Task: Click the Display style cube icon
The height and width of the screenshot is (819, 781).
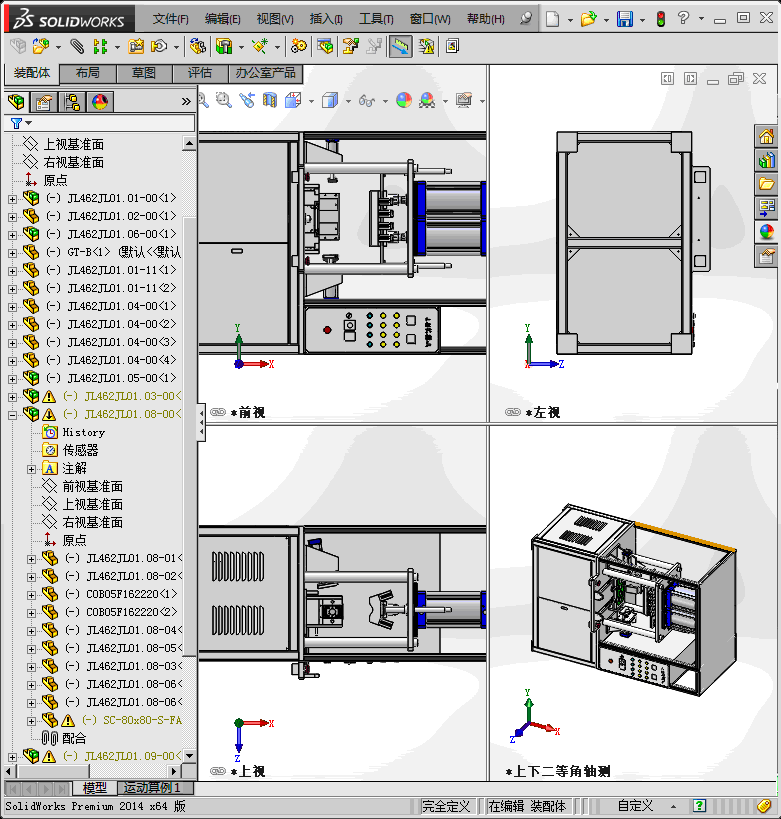Action: [x=330, y=100]
